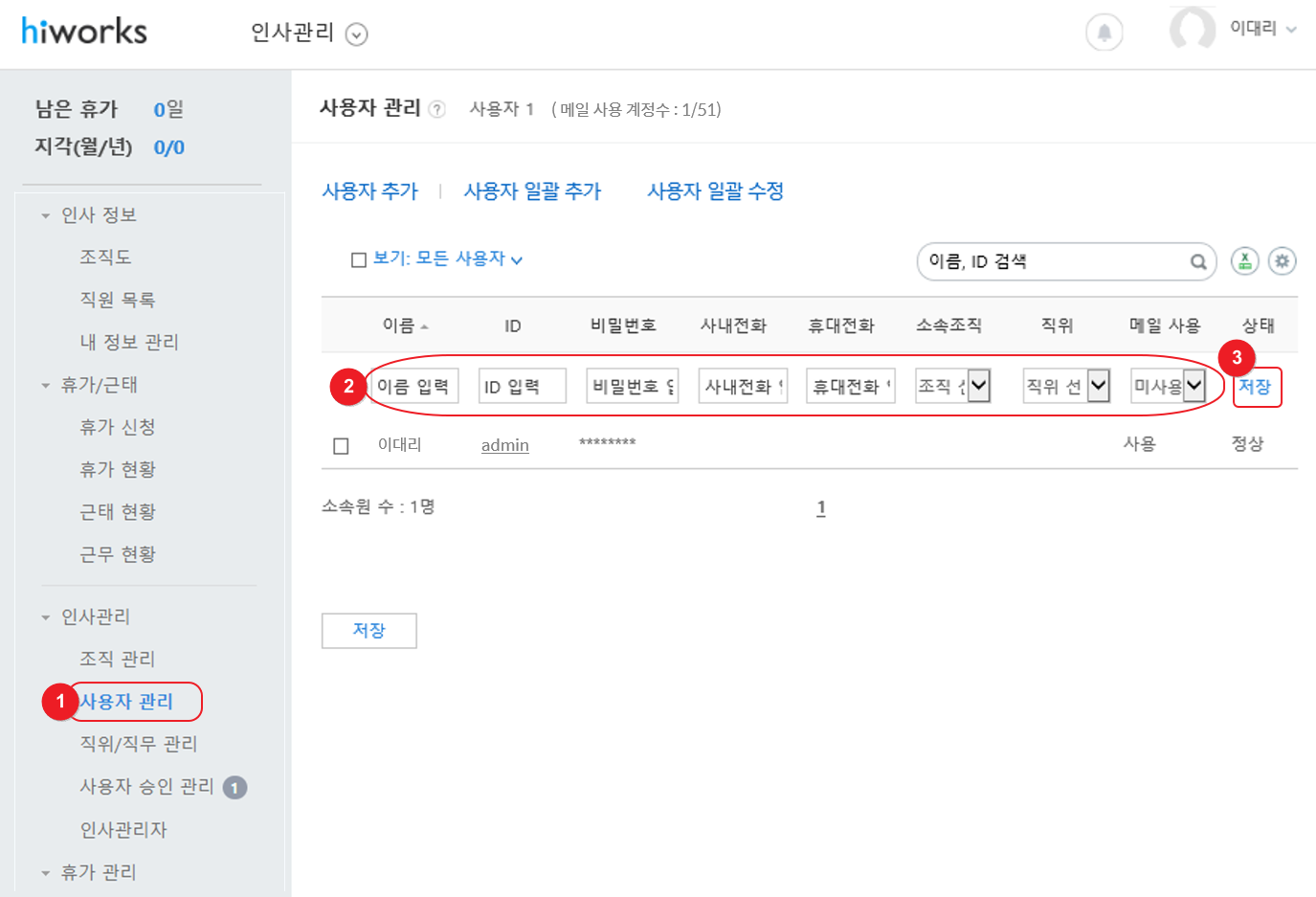Click the pending approval count badge
The width and height of the screenshot is (1316, 897).
[x=234, y=787]
